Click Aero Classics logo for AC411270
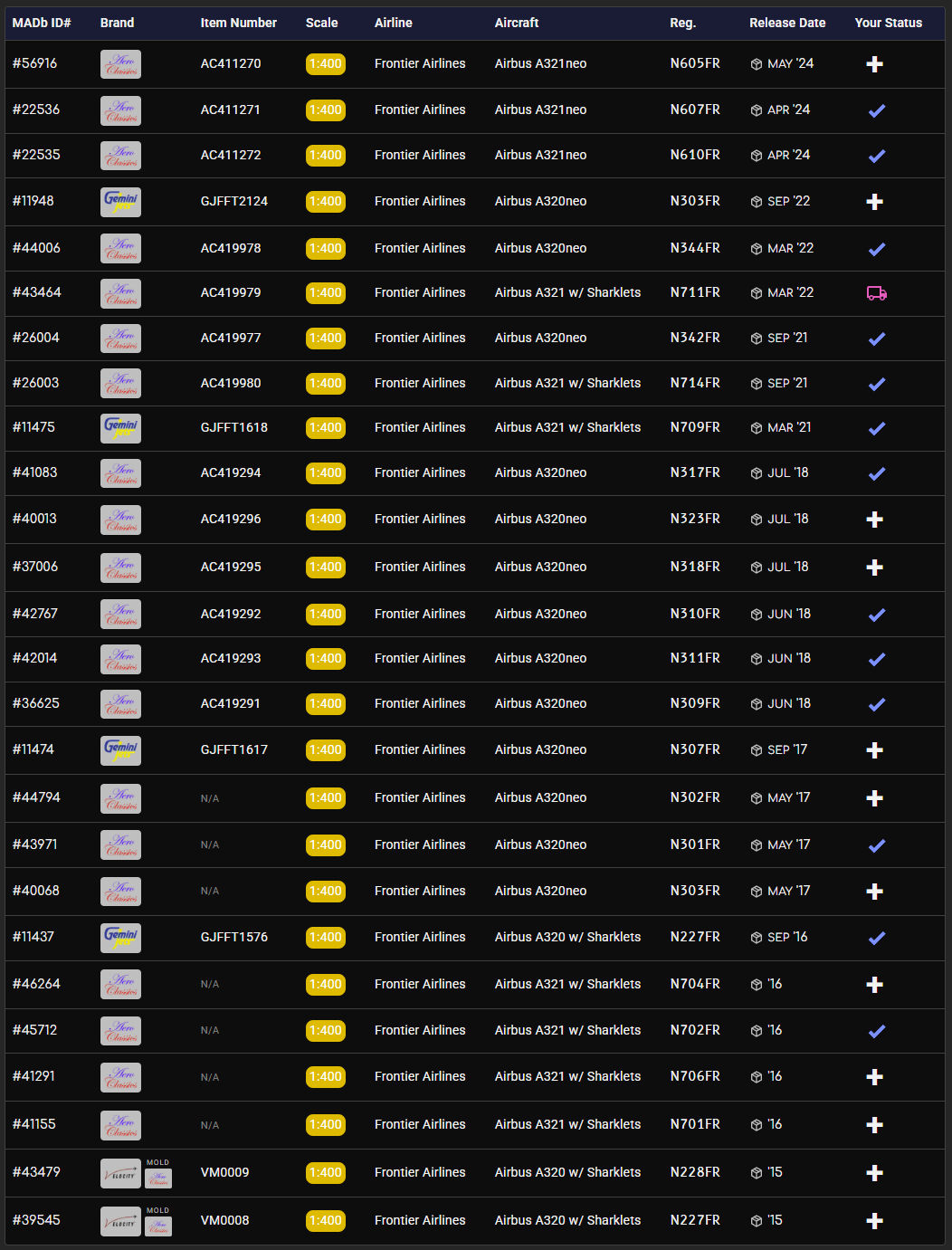Viewport: 952px width, 1250px height. pos(120,64)
